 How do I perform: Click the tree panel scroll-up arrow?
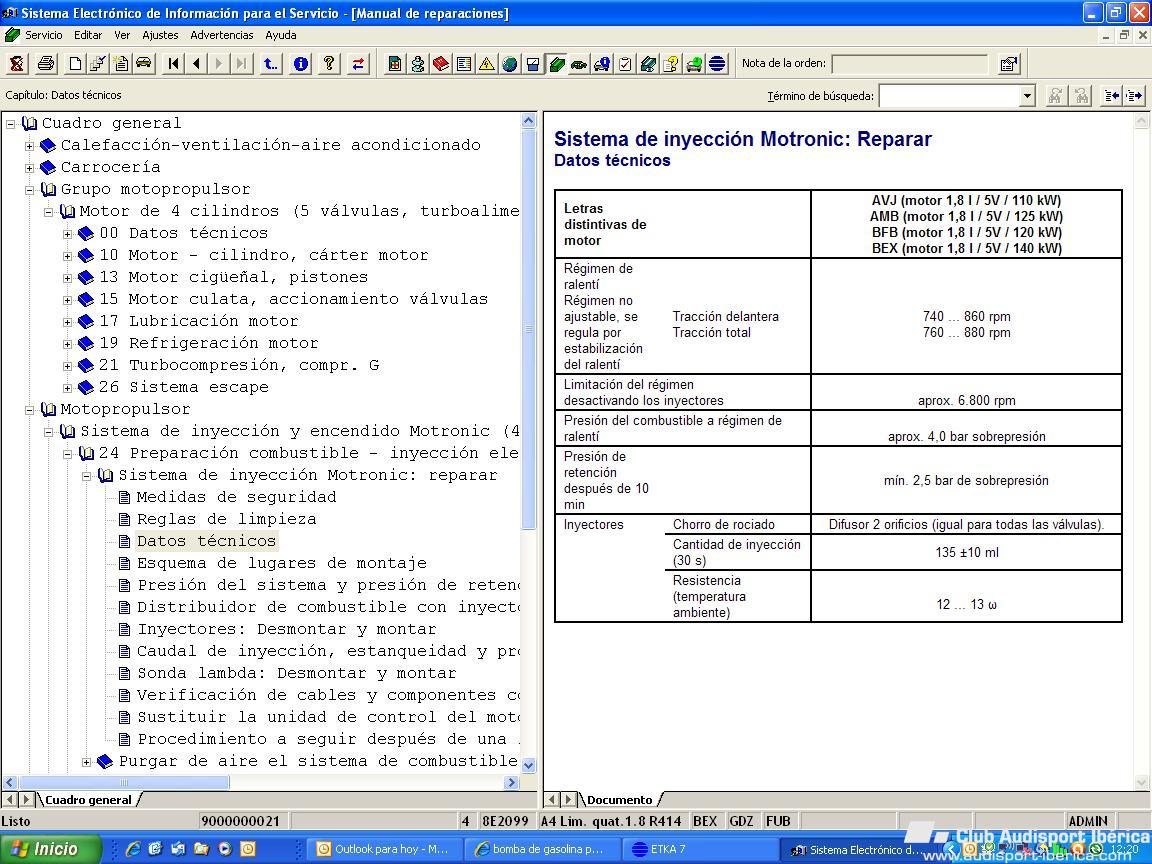528,121
